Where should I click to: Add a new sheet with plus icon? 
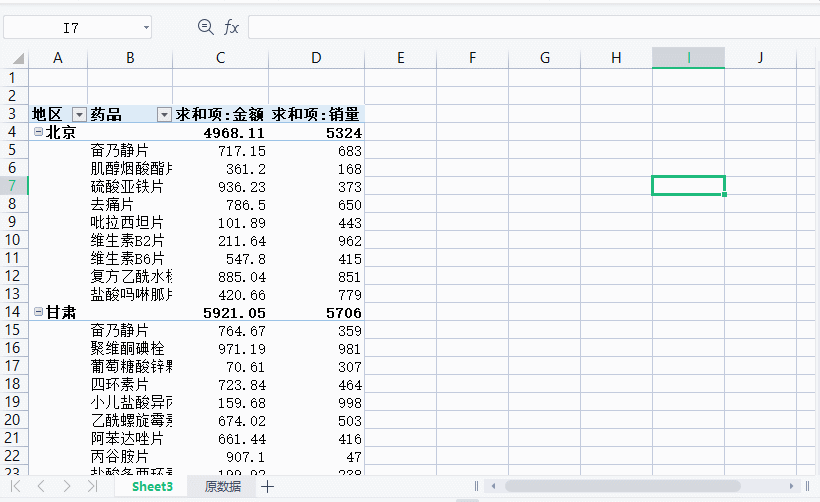coord(268,486)
